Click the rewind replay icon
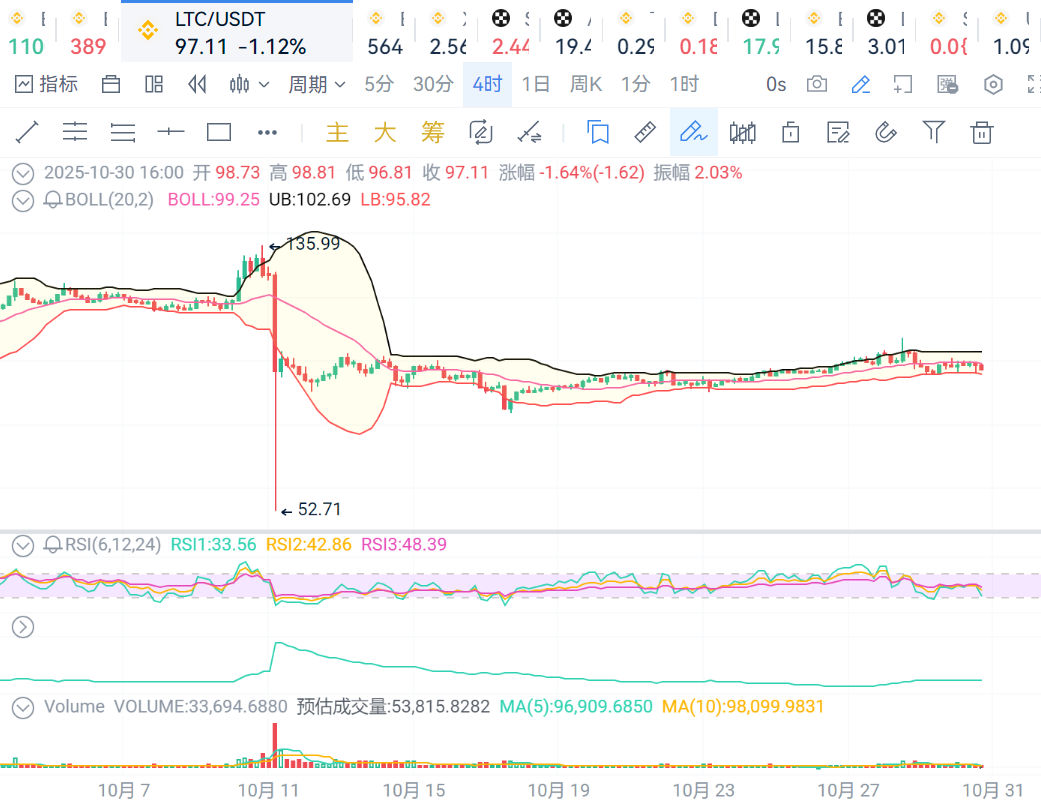The image size is (1041, 808). 198,85
